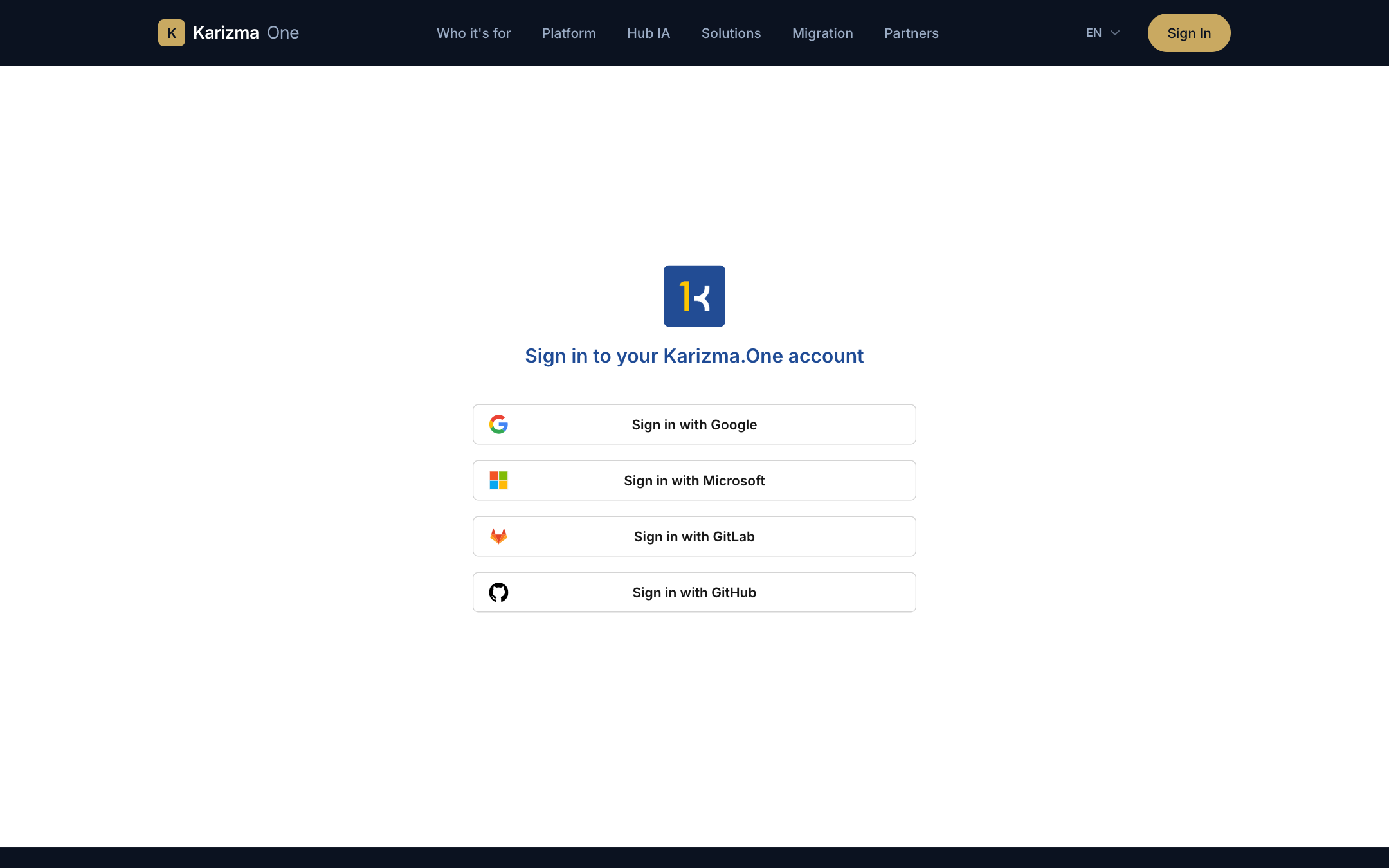Choose Sign in with GitHub
This screenshot has height=868, width=1389.
pos(694,592)
